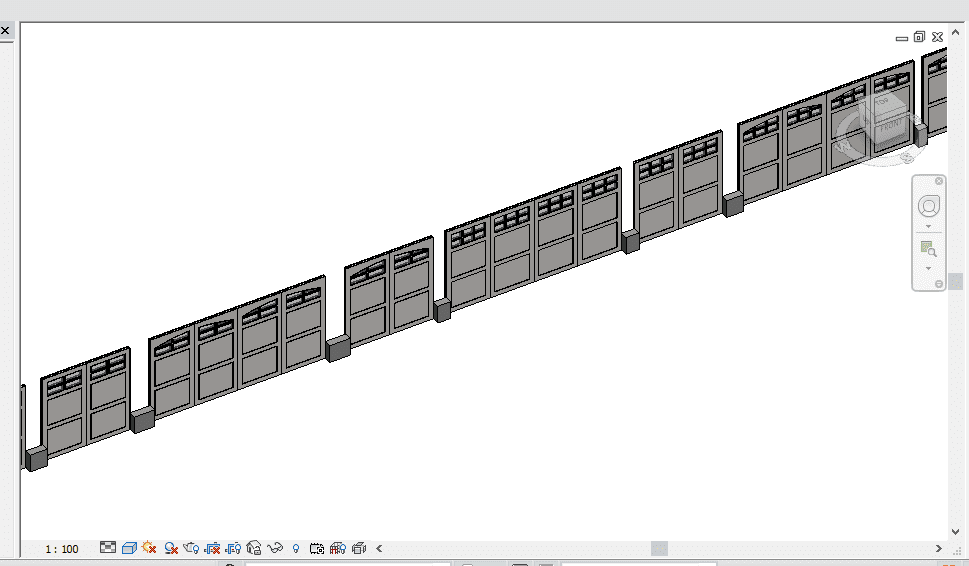Reveal Hidden Elements with lightbulb icon
The width and height of the screenshot is (969, 566).
pos(296,549)
